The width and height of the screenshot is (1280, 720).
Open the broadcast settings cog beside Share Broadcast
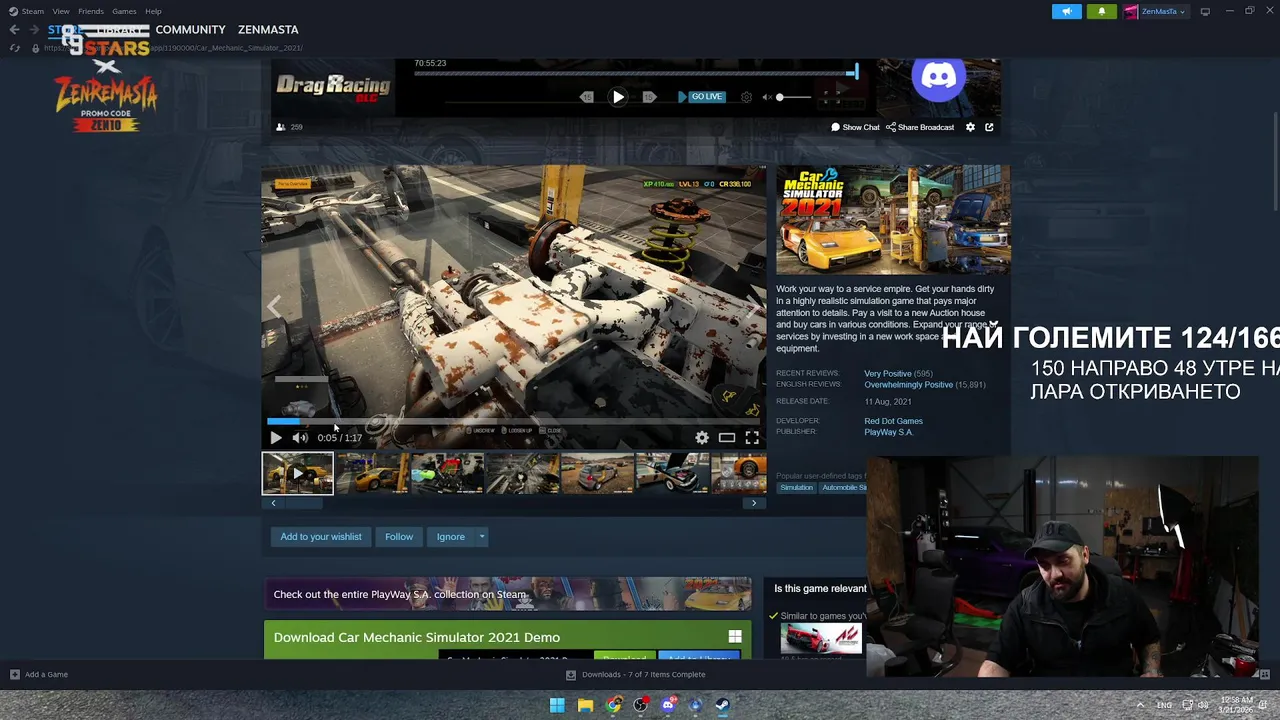click(x=970, y=127)
